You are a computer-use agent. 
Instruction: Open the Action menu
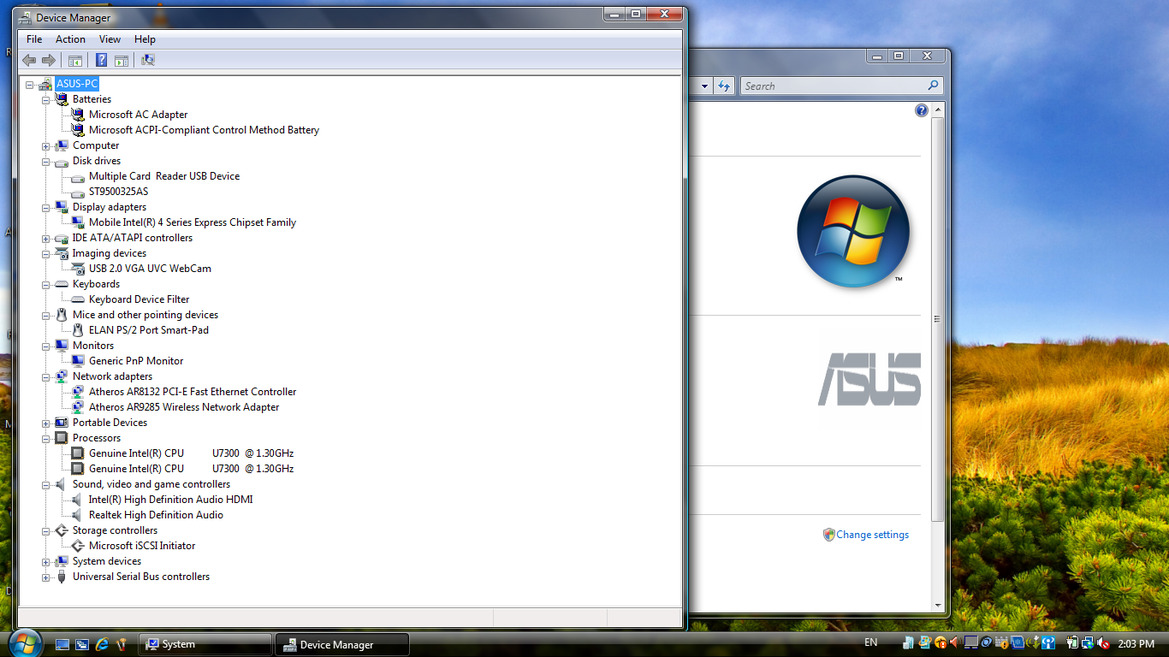(70, 40)
